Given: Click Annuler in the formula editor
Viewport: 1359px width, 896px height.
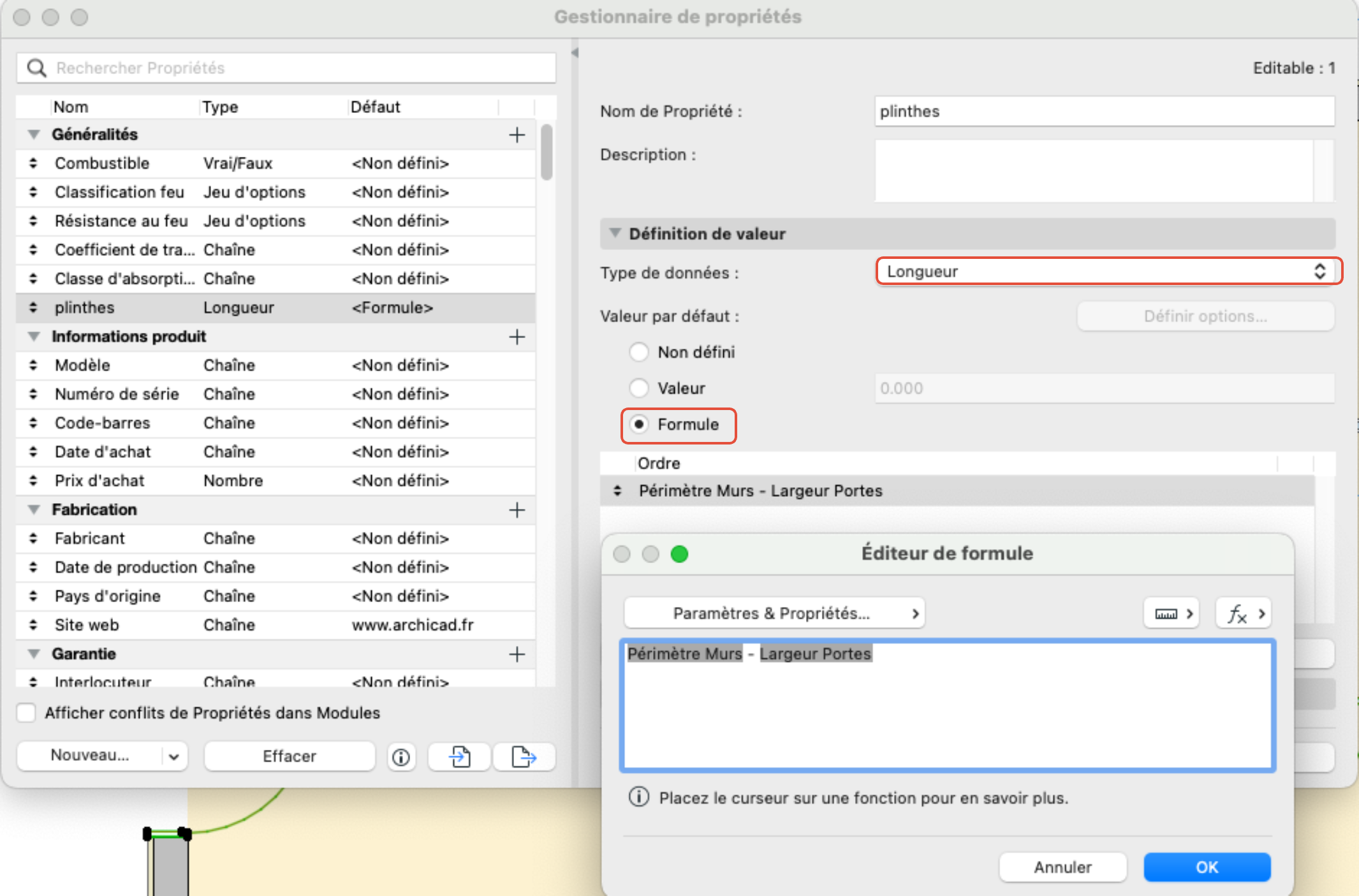Looking at the screenshot, I should [x=1063, y=867].
